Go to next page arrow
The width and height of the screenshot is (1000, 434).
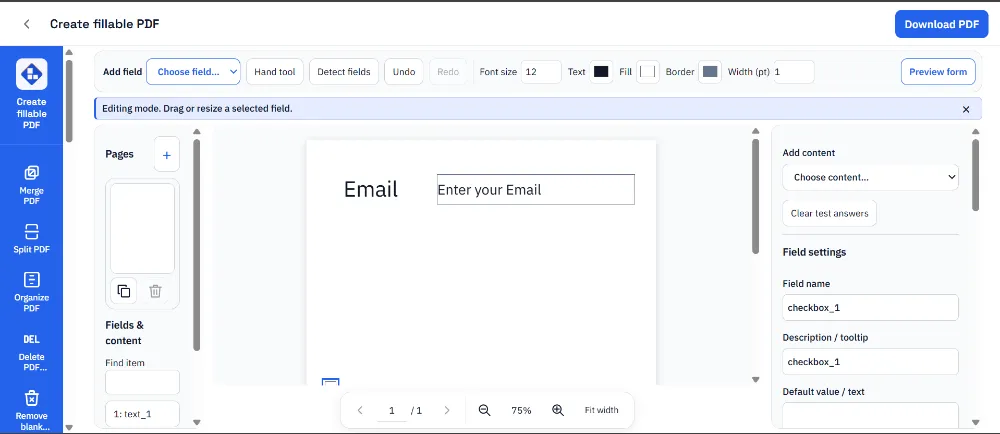coord(446,410)
